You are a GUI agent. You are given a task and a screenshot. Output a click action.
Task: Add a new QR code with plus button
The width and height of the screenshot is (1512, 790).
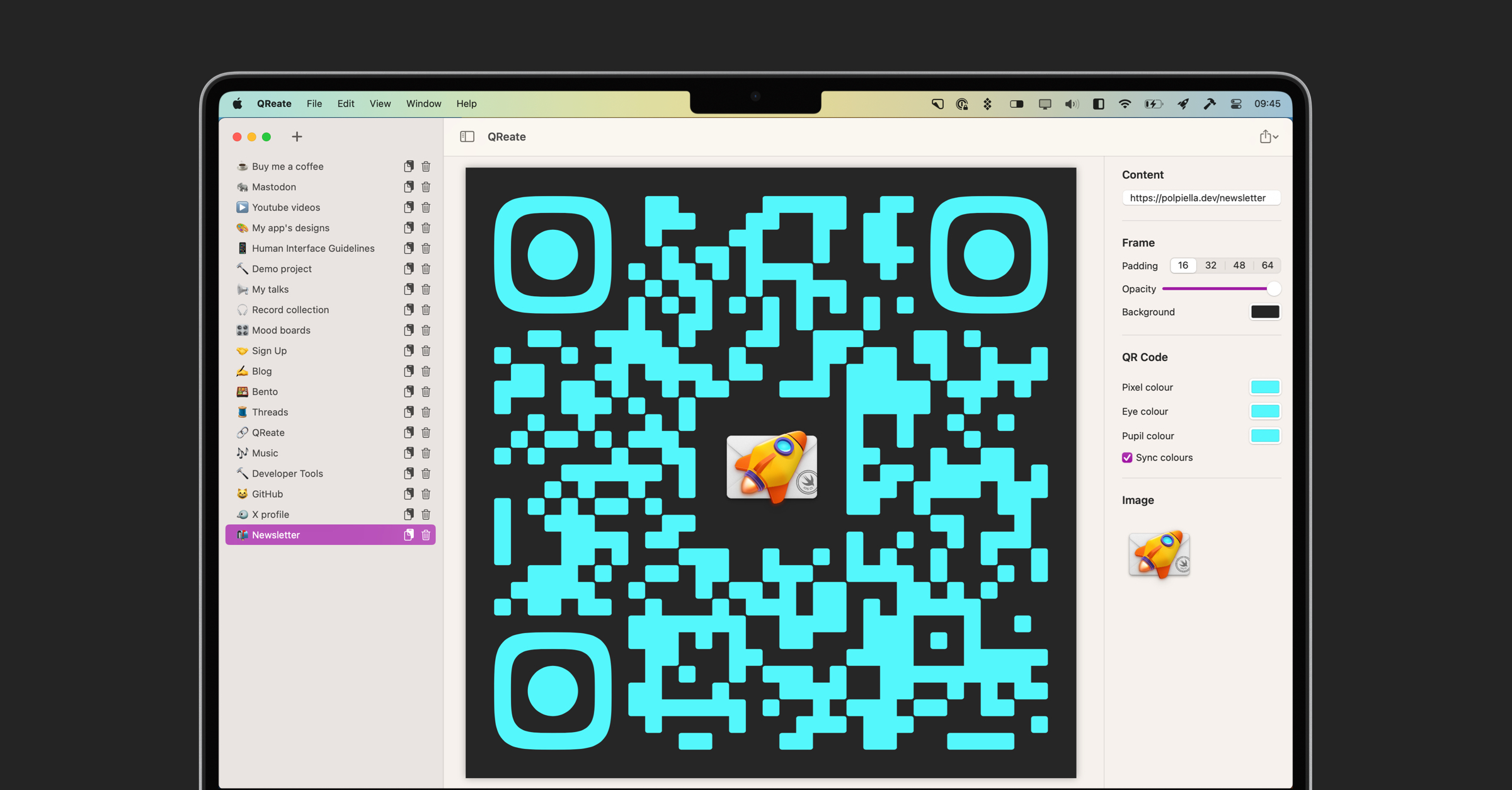[297, 137]
